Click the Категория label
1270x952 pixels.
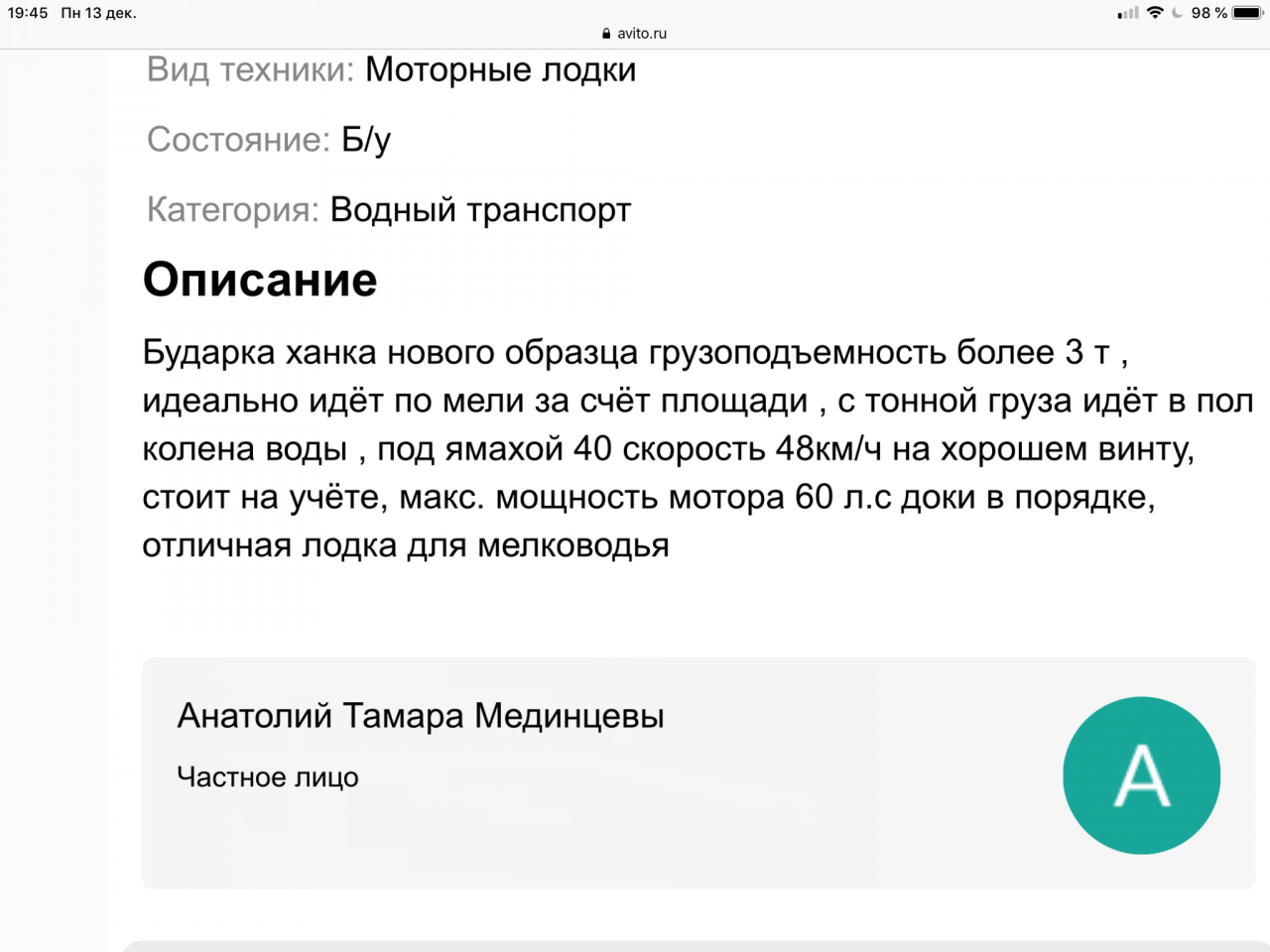[x=232, y=210]
